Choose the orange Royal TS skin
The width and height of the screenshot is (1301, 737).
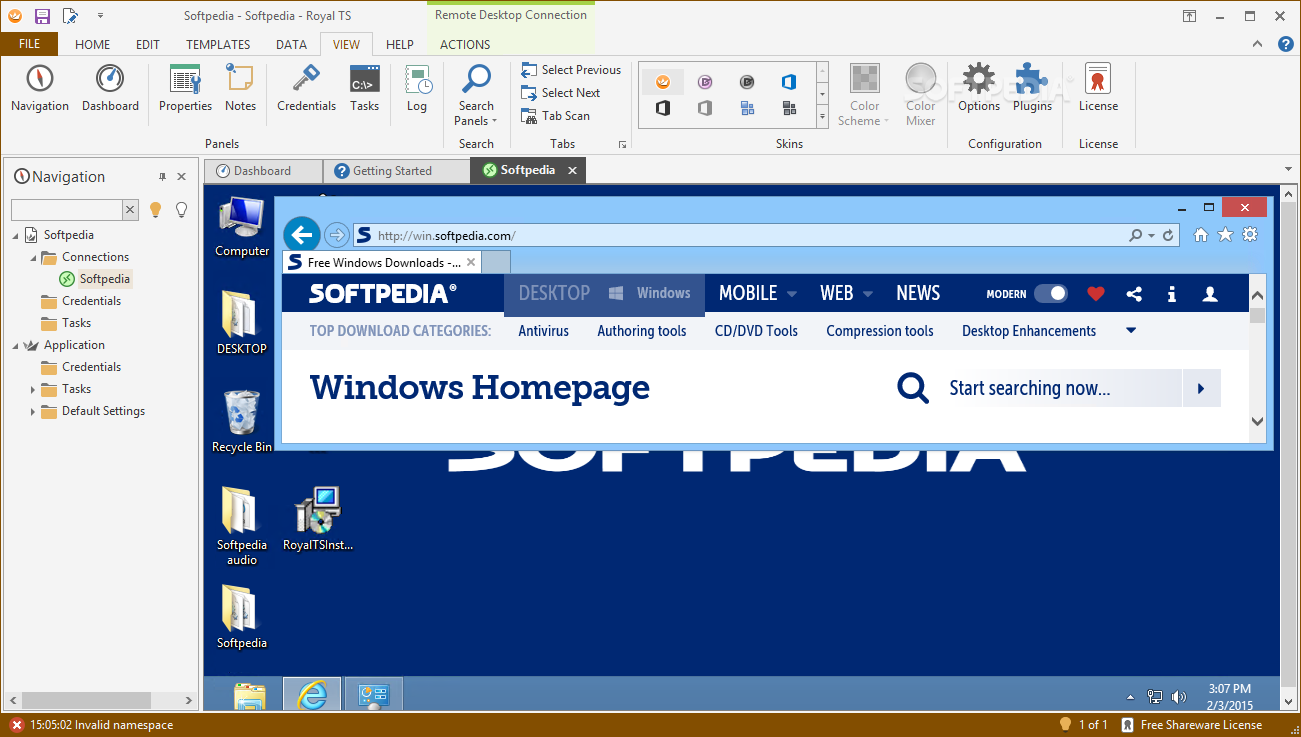tap(662, 82)
